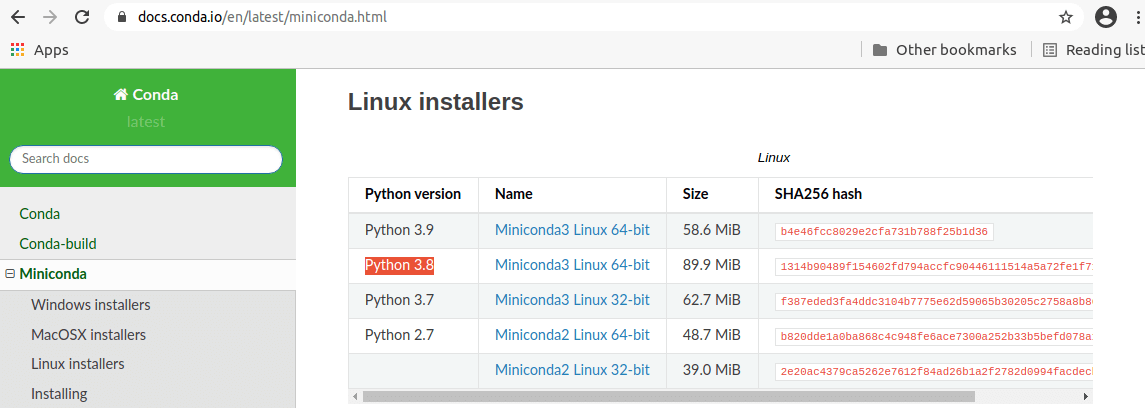Viewport: 1145px width, 408px height.
Task: Open the Conda-build sidebar entry
Action: [58, 244]
